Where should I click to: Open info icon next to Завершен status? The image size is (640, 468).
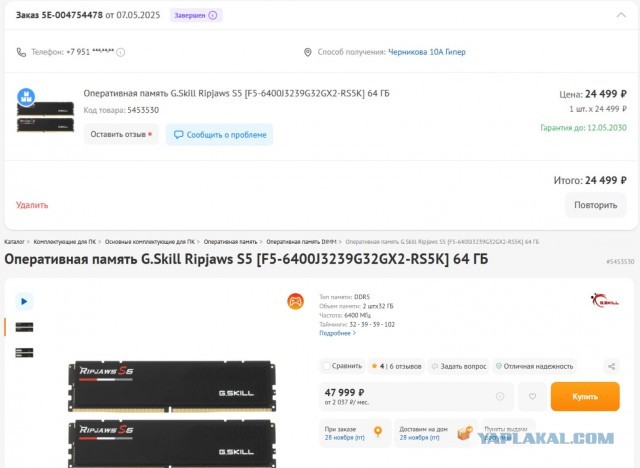pyautogui.click(x=213, y=15)
